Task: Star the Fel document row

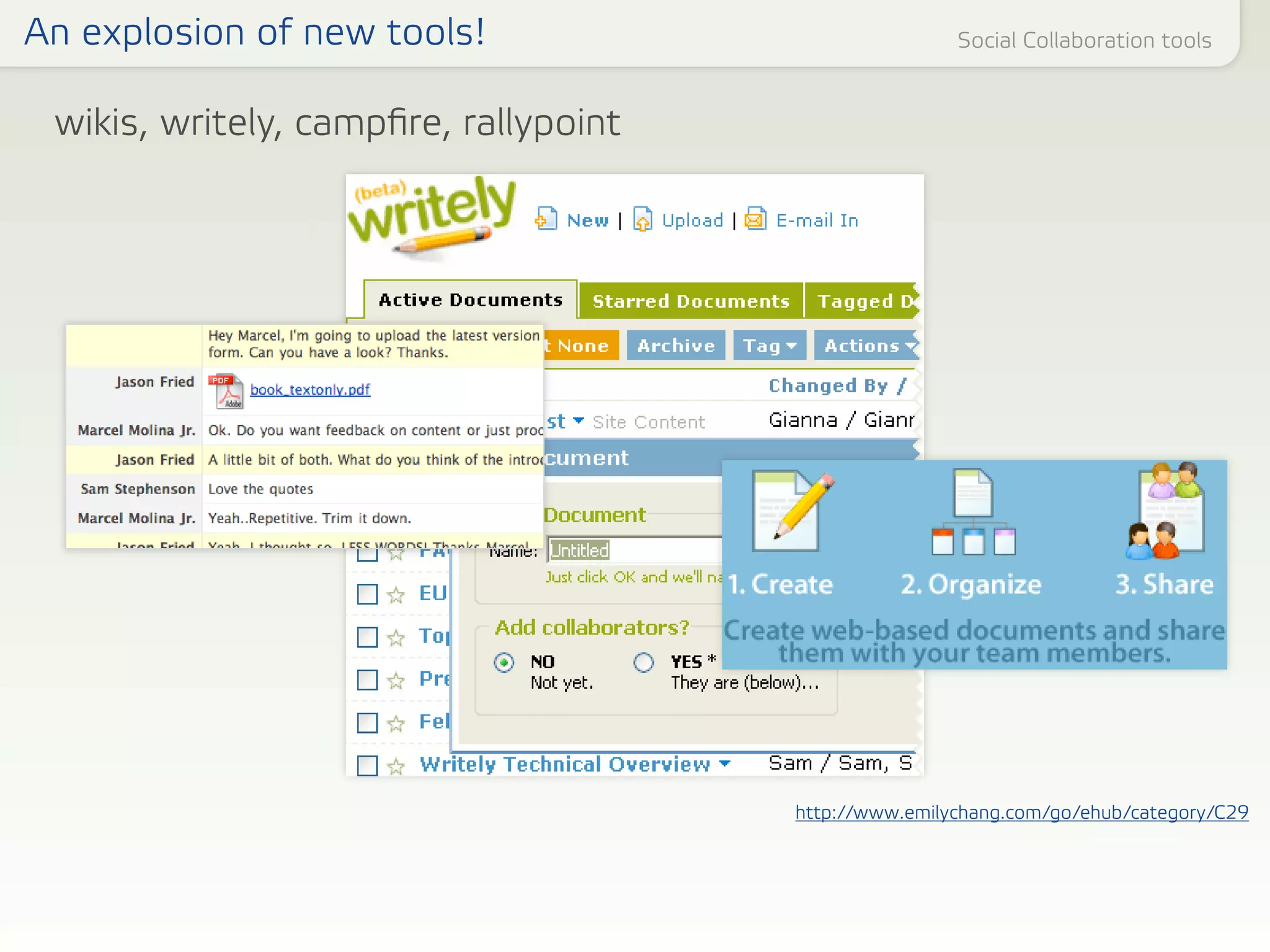Action: click(396, 723)
